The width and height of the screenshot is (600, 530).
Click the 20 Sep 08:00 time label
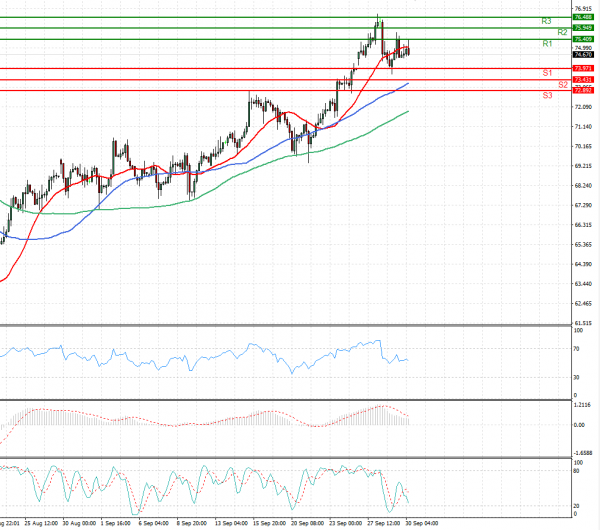(x=307, y=523)
